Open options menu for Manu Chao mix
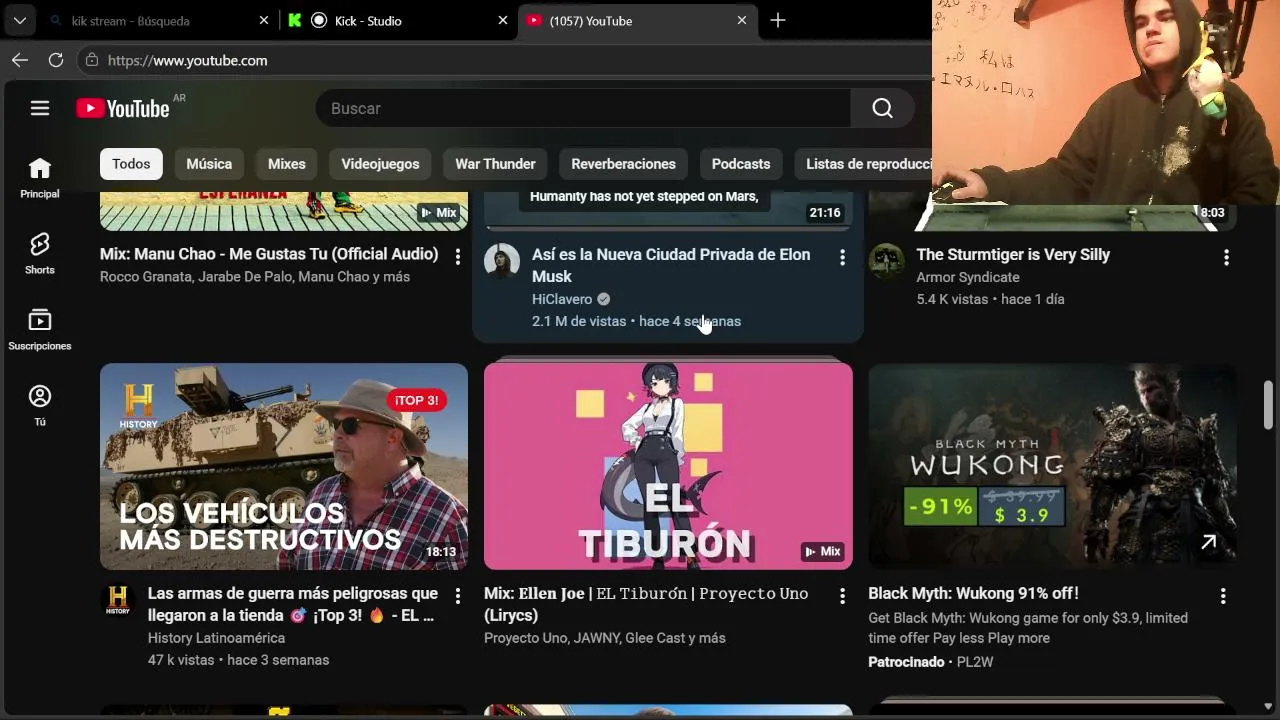The width and height of the screenshot is (1280, 720). coord(458,257)
